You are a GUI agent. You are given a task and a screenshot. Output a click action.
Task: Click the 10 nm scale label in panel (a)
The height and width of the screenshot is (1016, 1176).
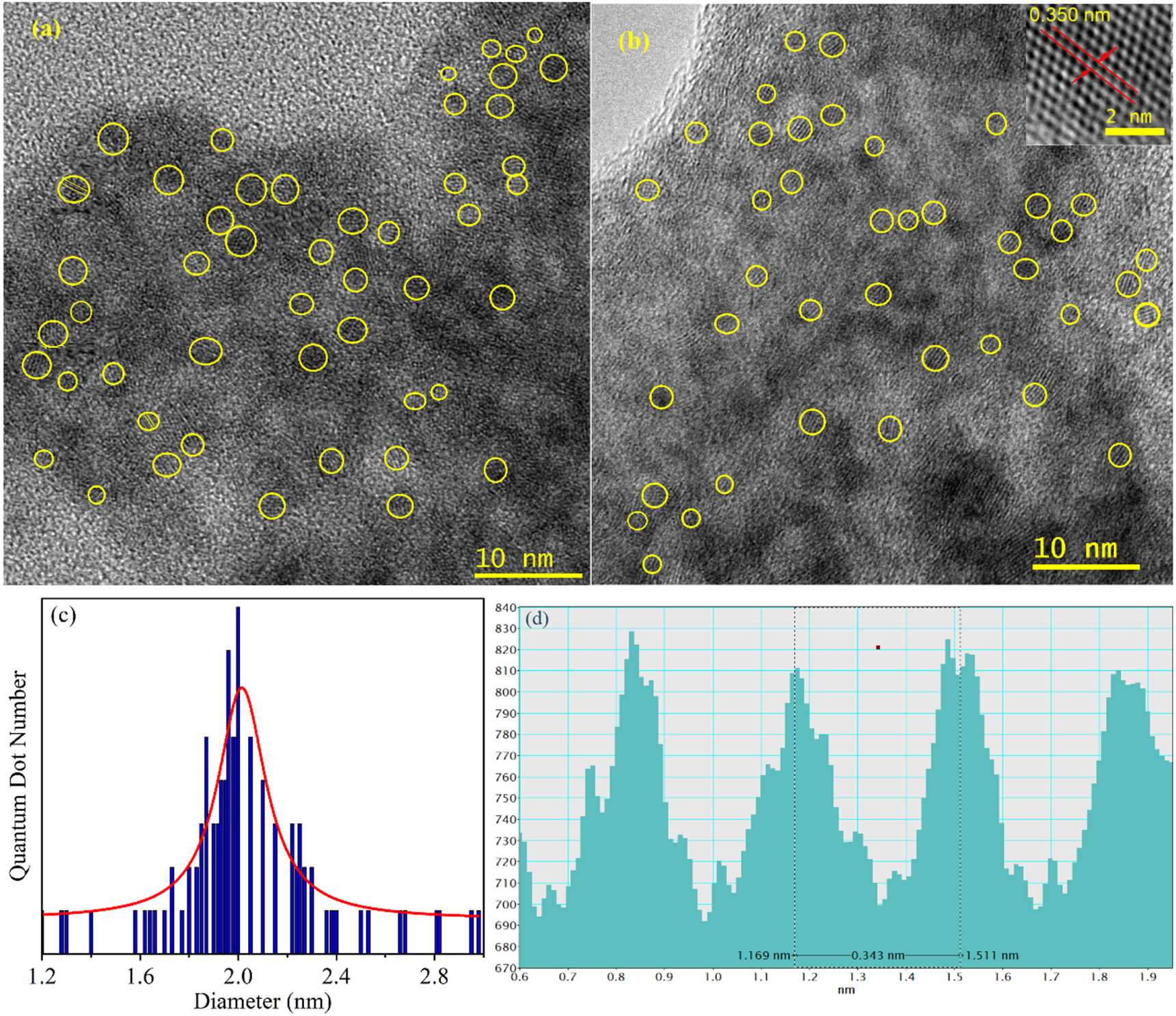515,559
